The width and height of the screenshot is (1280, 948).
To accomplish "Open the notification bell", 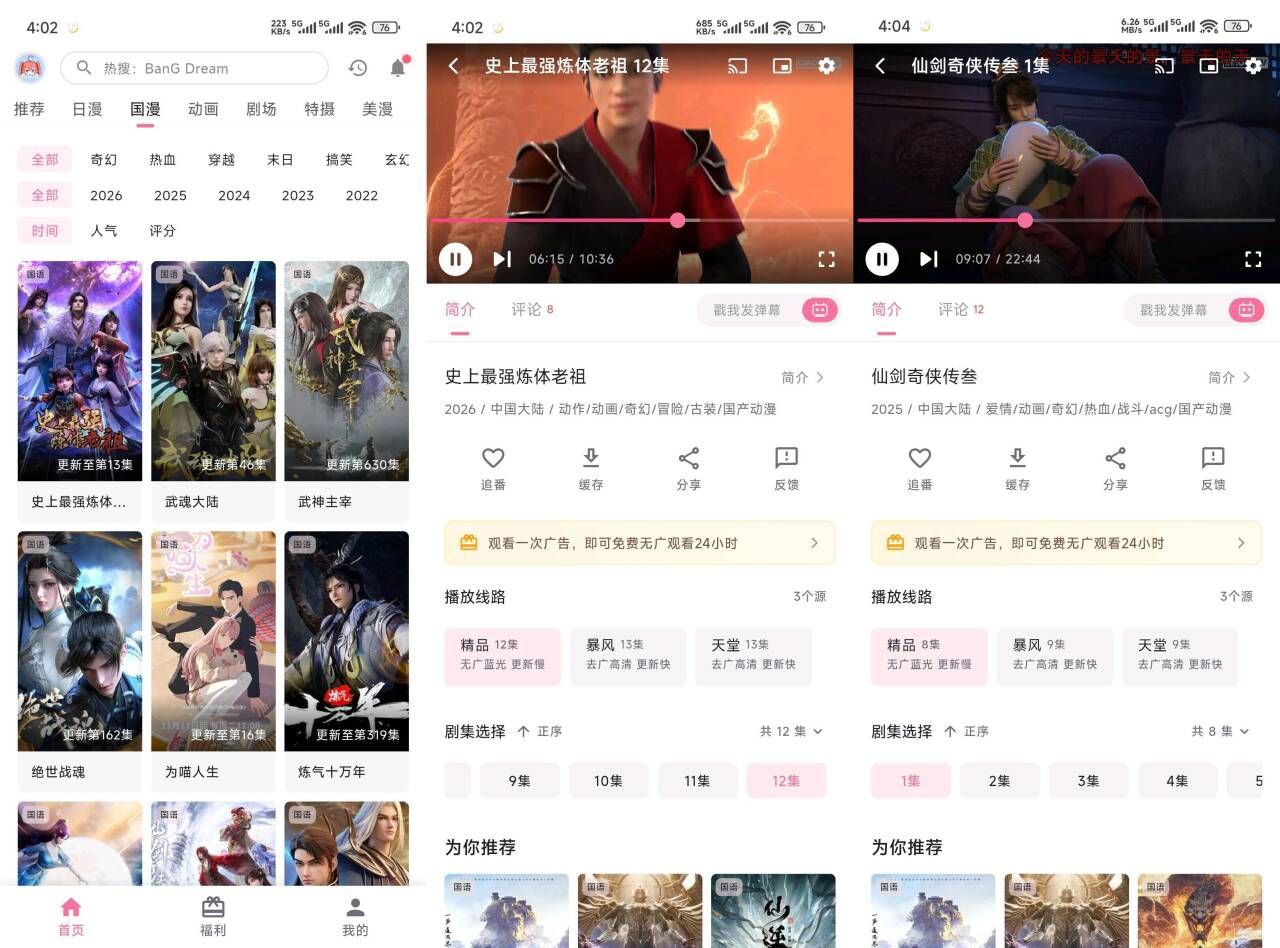I will point(397,67).
